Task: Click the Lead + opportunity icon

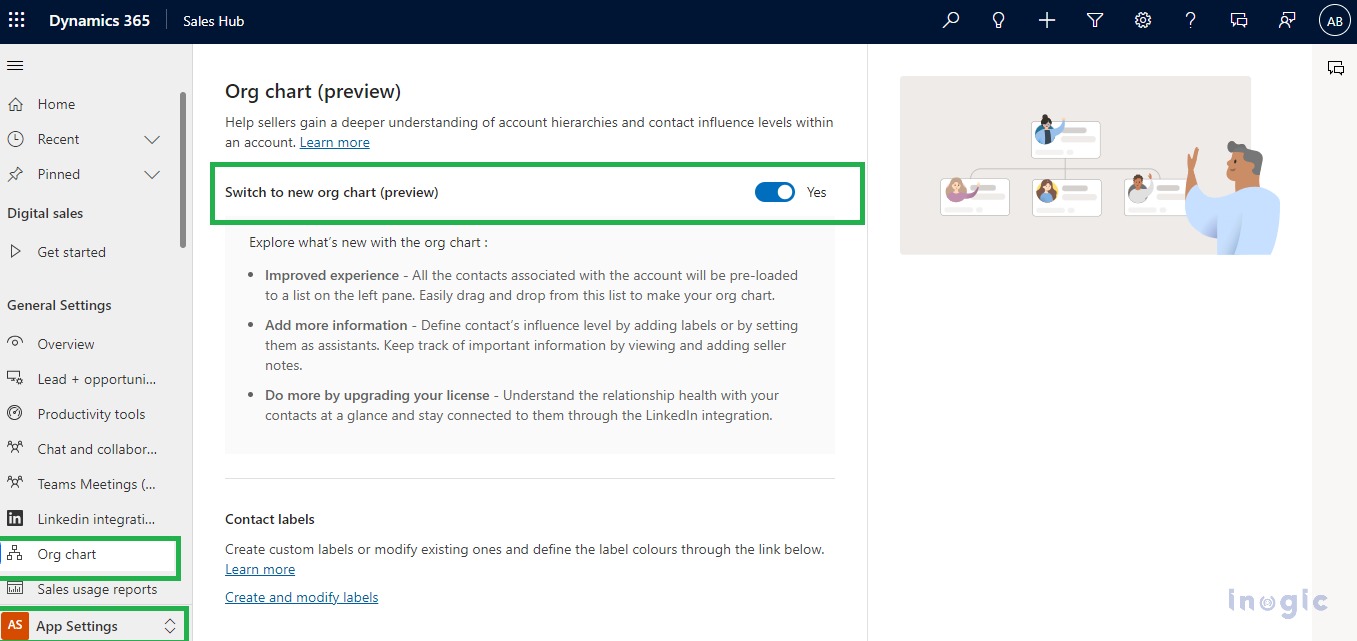Action: coord(15,379)
